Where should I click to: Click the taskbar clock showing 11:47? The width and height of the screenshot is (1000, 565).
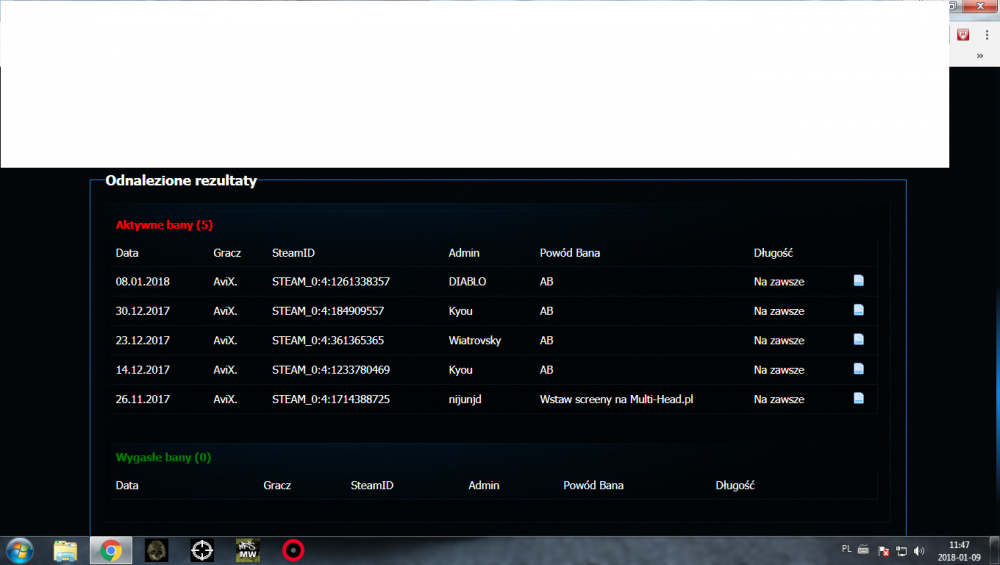pos(958,550)
